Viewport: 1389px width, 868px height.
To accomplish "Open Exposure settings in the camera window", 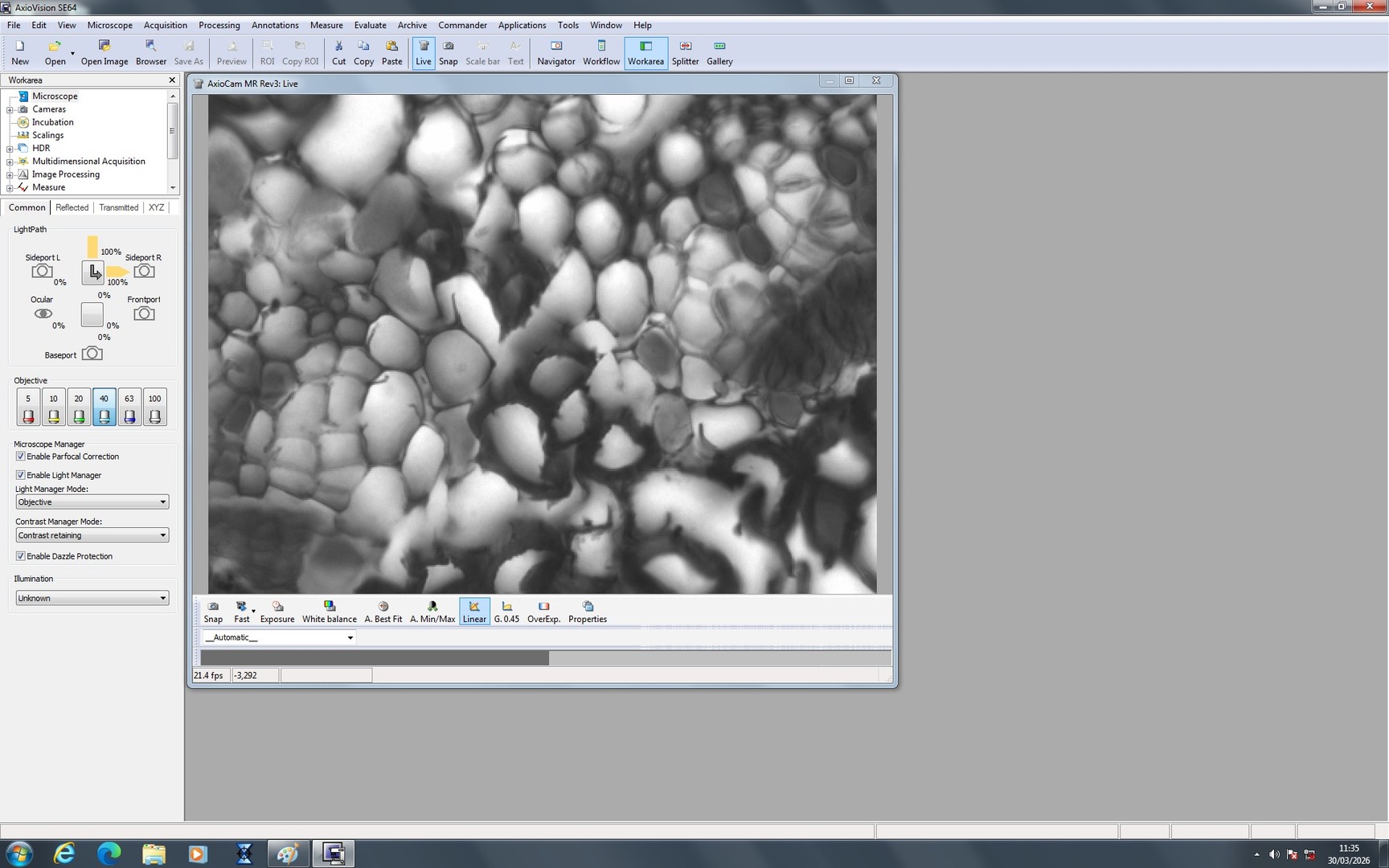I will [277, 611].
